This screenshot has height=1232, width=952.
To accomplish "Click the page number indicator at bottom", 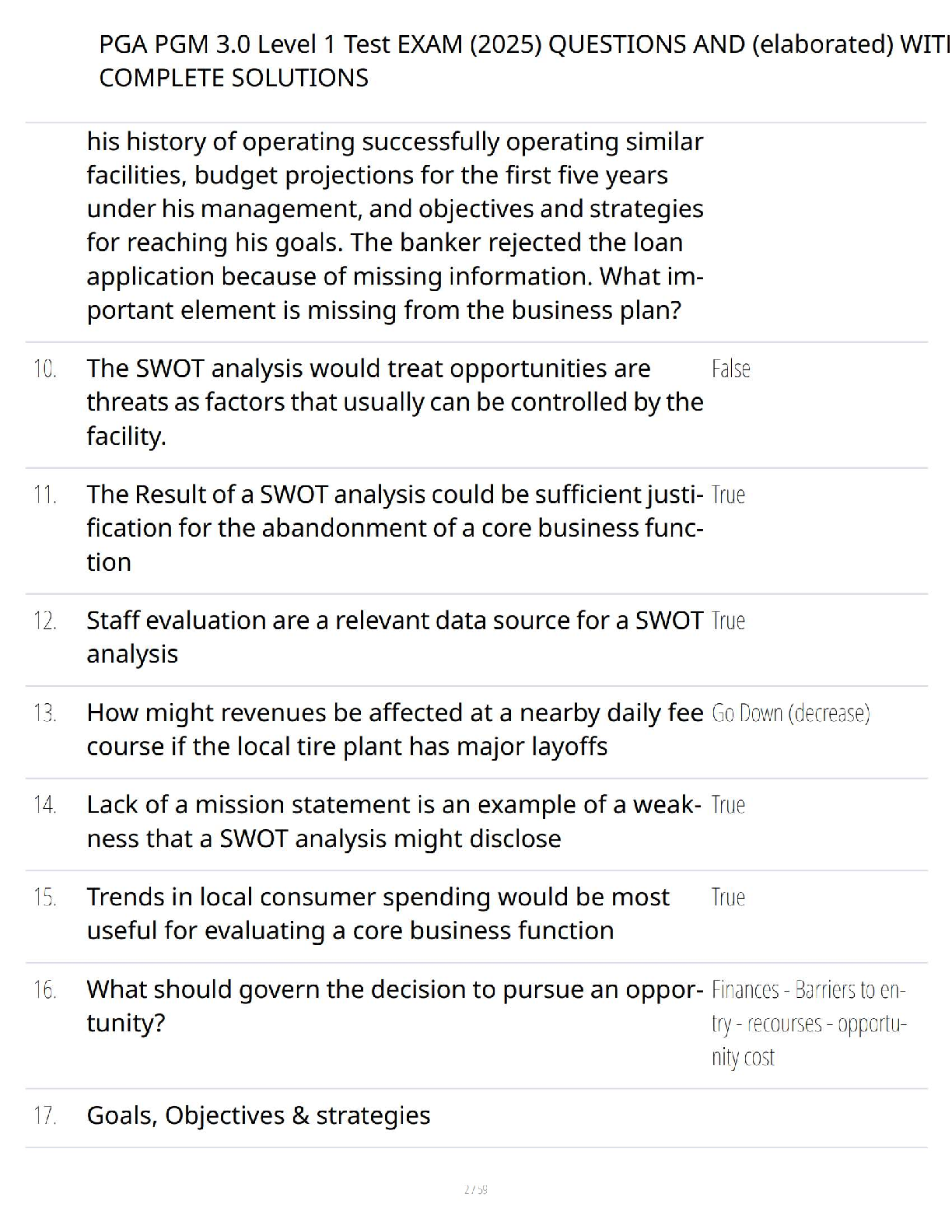I will [475, 1189].
